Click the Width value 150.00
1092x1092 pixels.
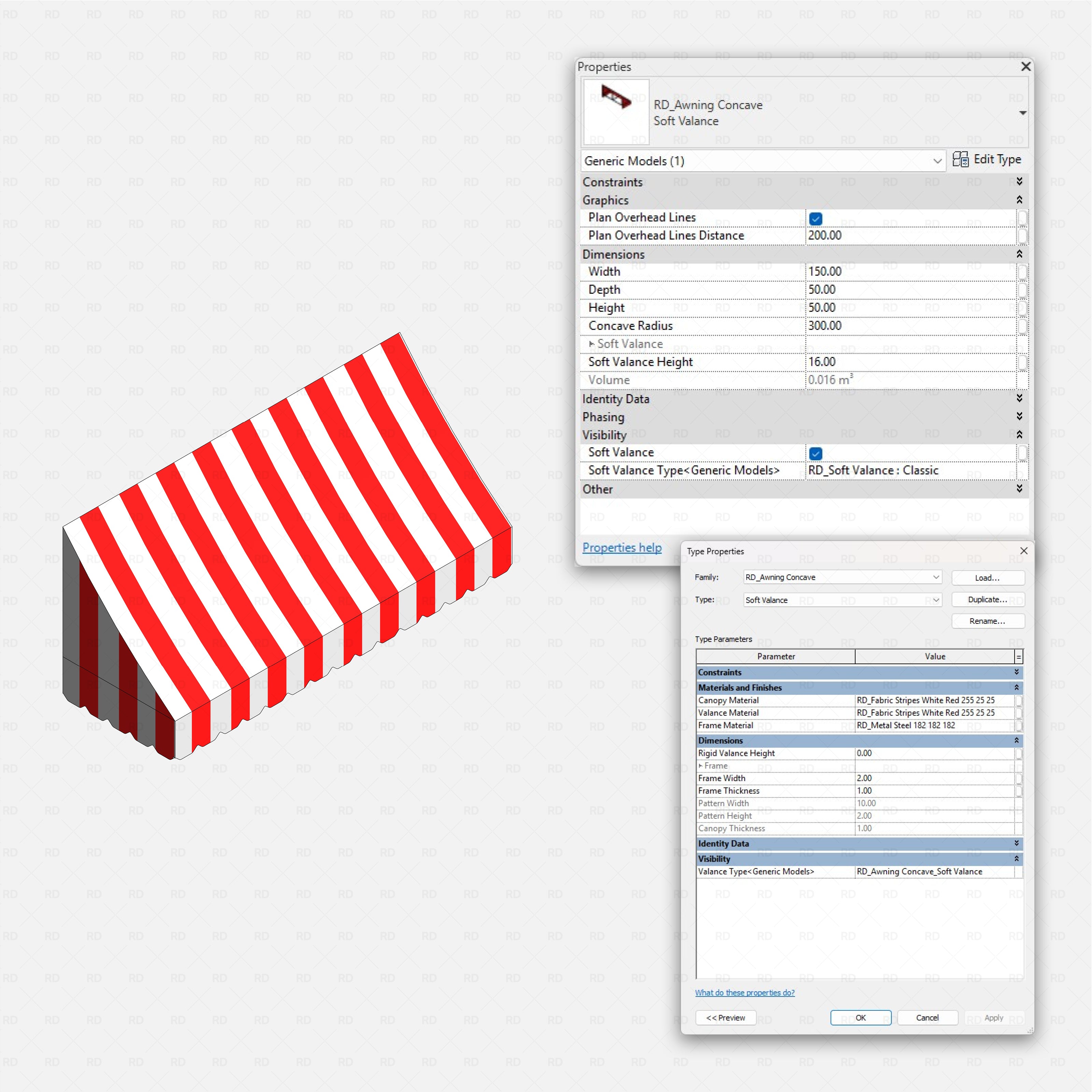click(910, 272)
